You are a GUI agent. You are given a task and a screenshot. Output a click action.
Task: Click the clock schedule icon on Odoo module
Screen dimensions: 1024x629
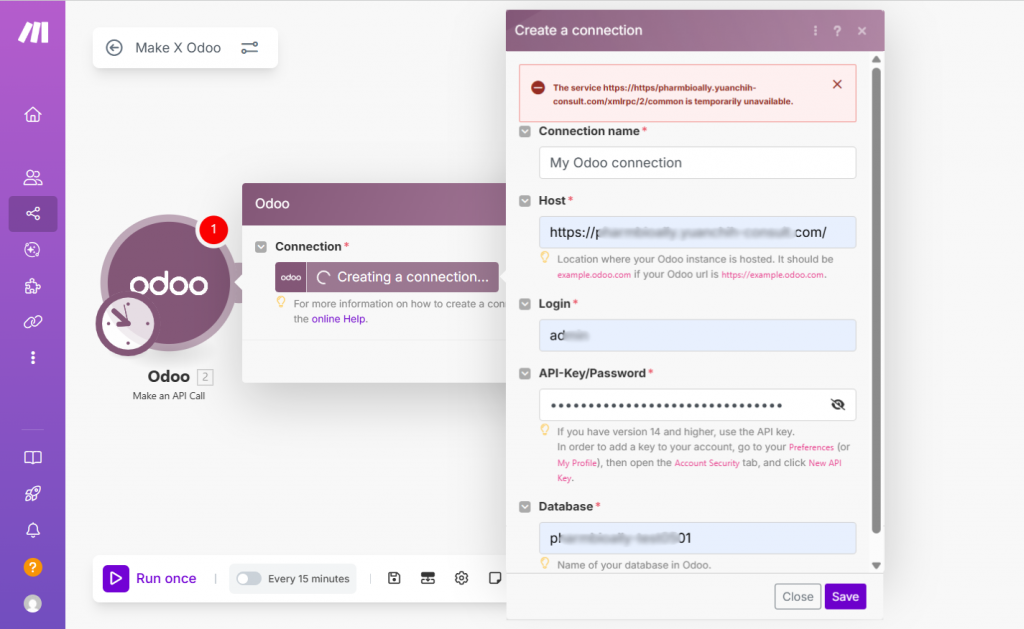pos(126,323)
